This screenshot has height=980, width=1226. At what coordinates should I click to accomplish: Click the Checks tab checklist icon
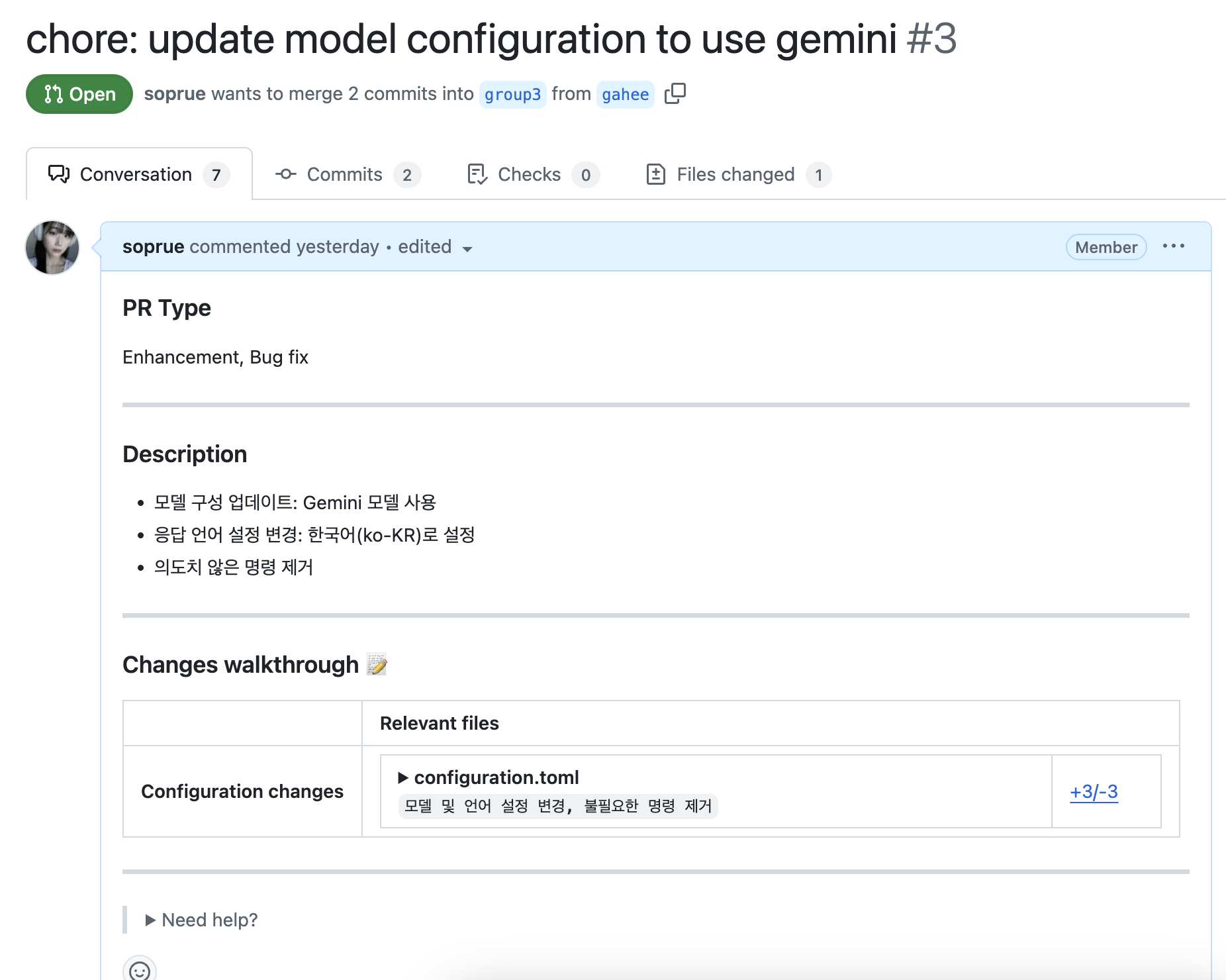coord(477,174)
